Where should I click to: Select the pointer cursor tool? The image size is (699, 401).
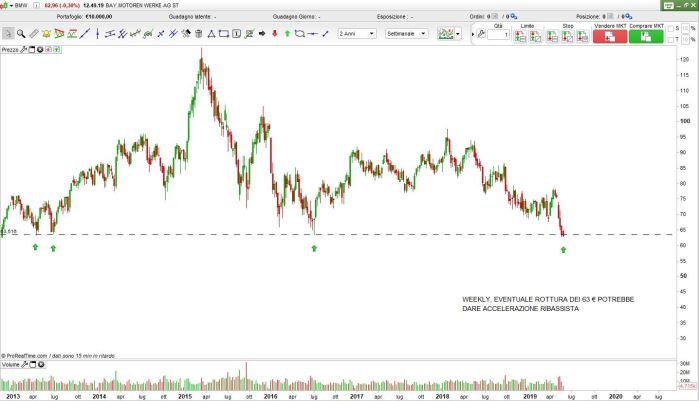[7, 33]
